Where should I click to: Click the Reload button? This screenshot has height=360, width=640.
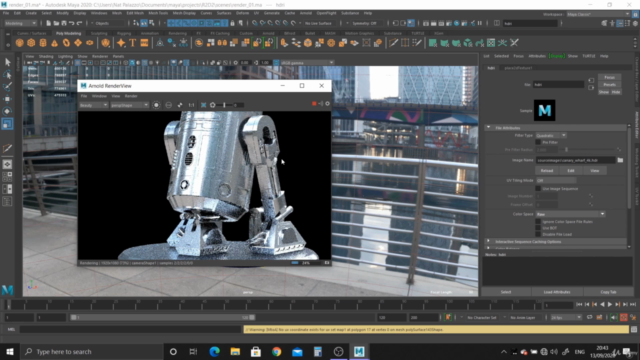pos(547,171)
